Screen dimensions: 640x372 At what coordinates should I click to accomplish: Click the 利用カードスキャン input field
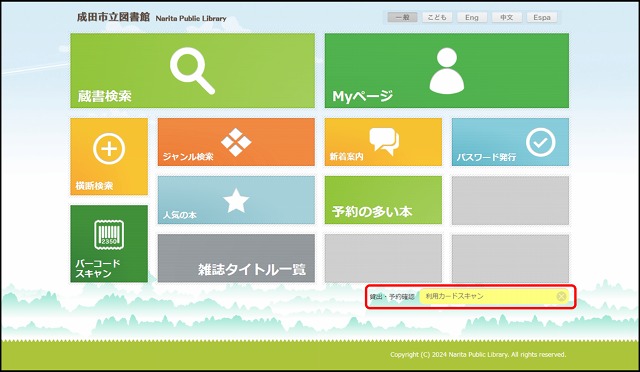(494, 296)
